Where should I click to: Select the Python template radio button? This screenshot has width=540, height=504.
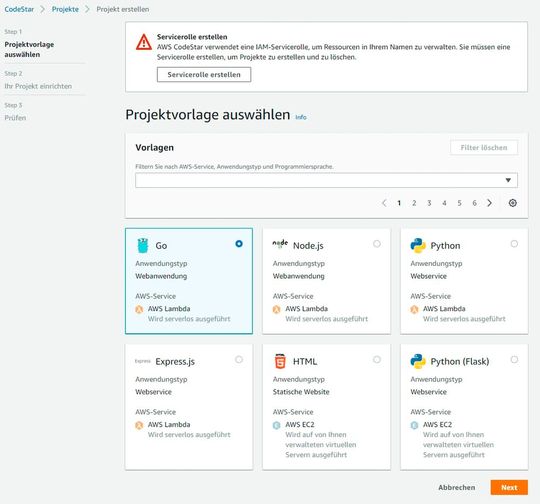point(514,244)
